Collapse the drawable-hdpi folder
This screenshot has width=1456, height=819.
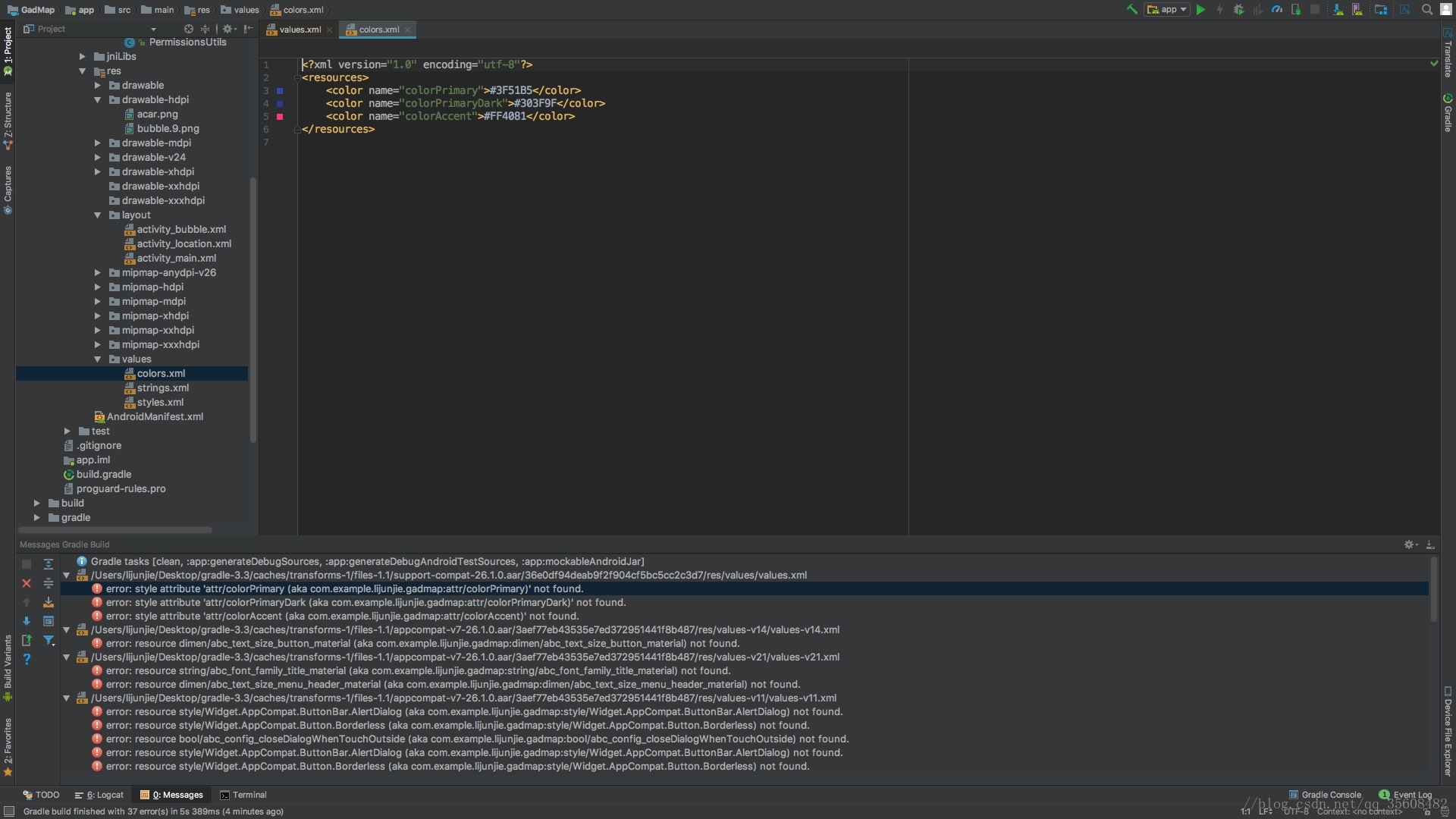(x=98, y=100)
